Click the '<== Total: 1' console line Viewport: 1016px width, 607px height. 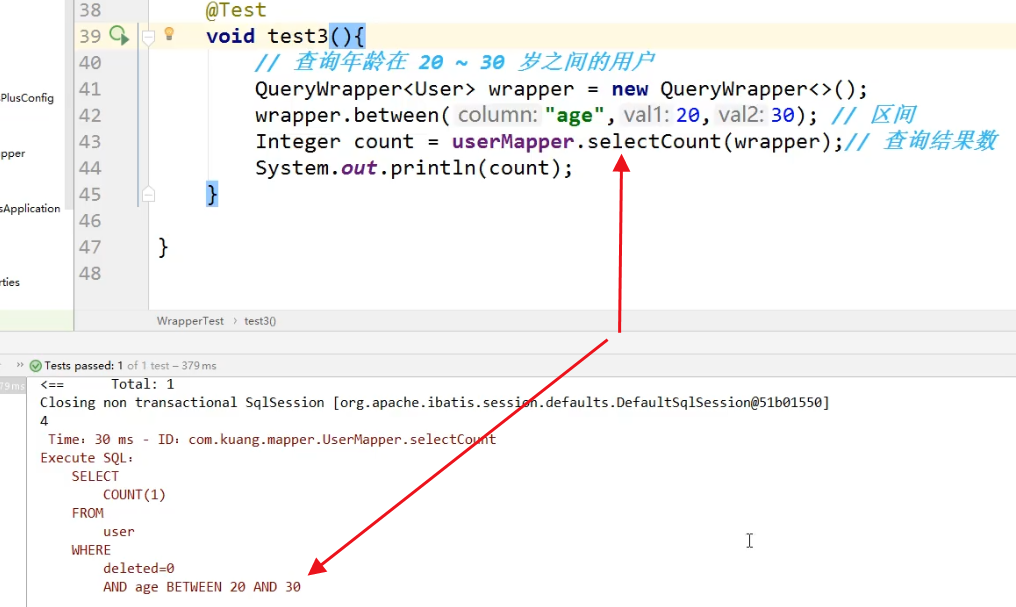point(107,384)
